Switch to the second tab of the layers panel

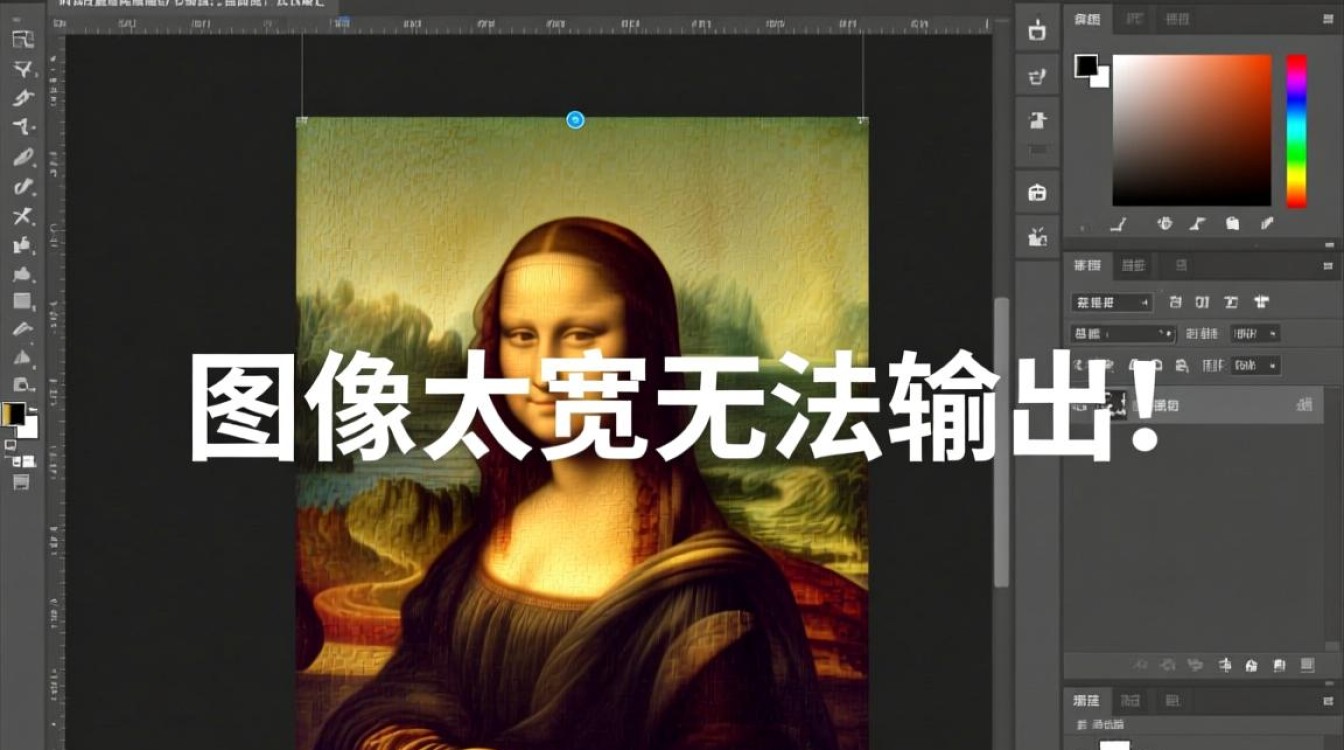click(x=1133, y=265)
